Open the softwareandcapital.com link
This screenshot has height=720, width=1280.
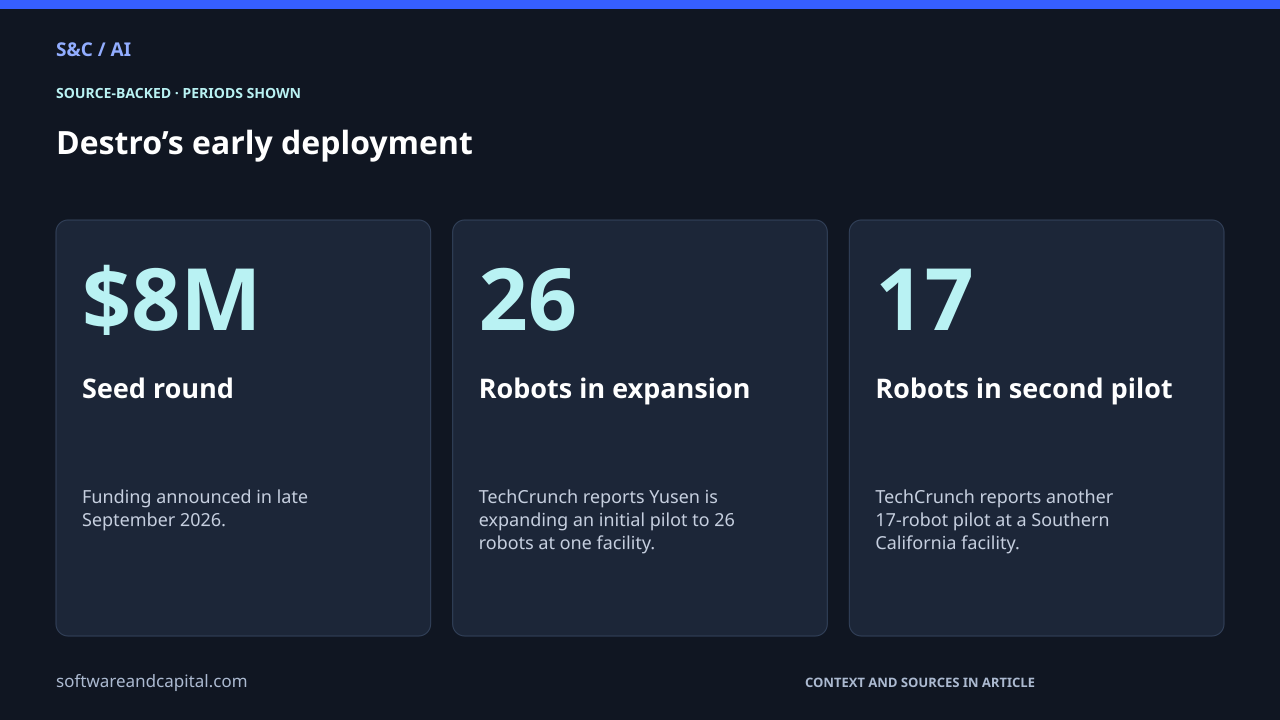coord(151,681)
